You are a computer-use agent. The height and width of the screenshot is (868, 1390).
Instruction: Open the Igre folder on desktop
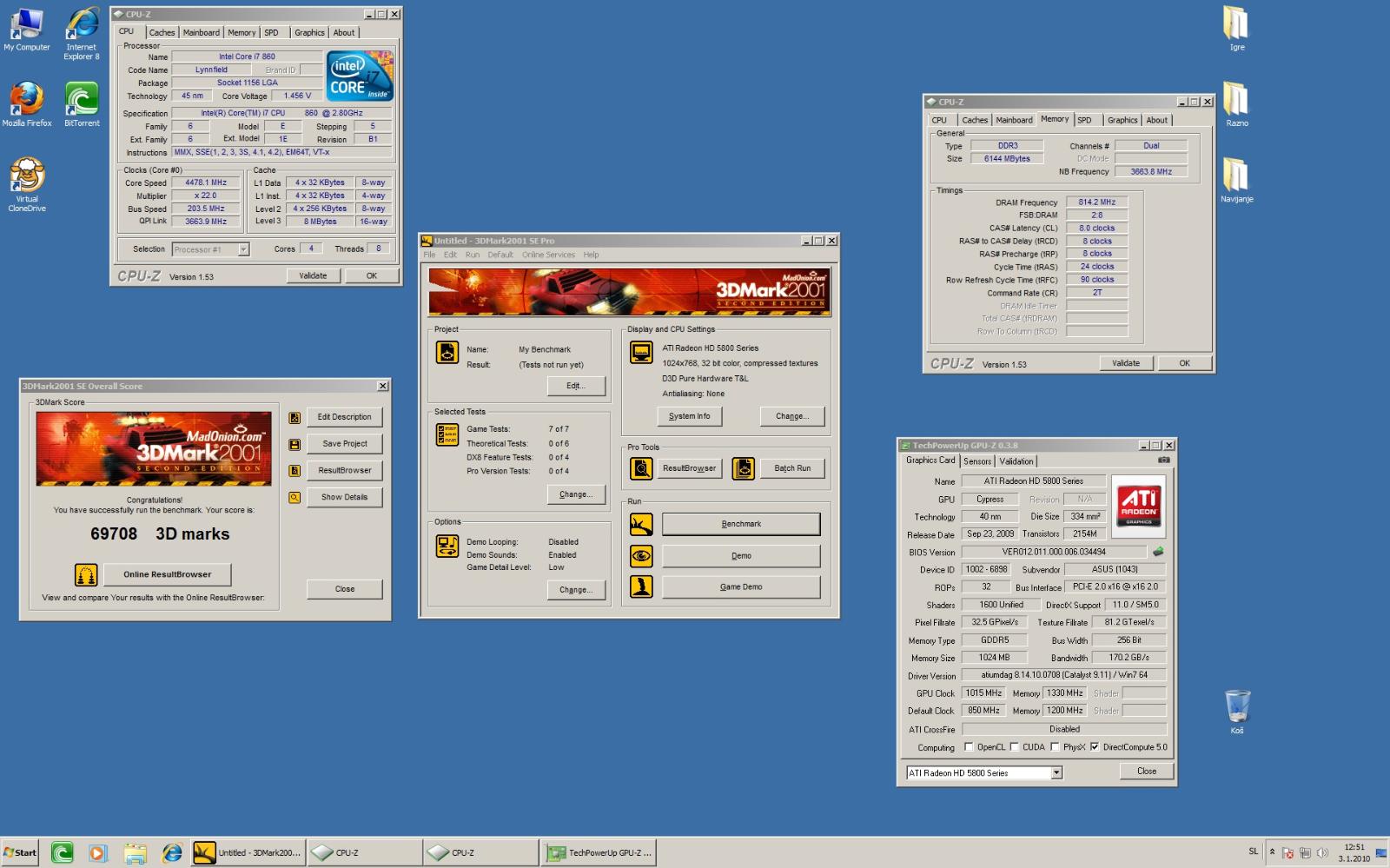tap(1236, 29)
